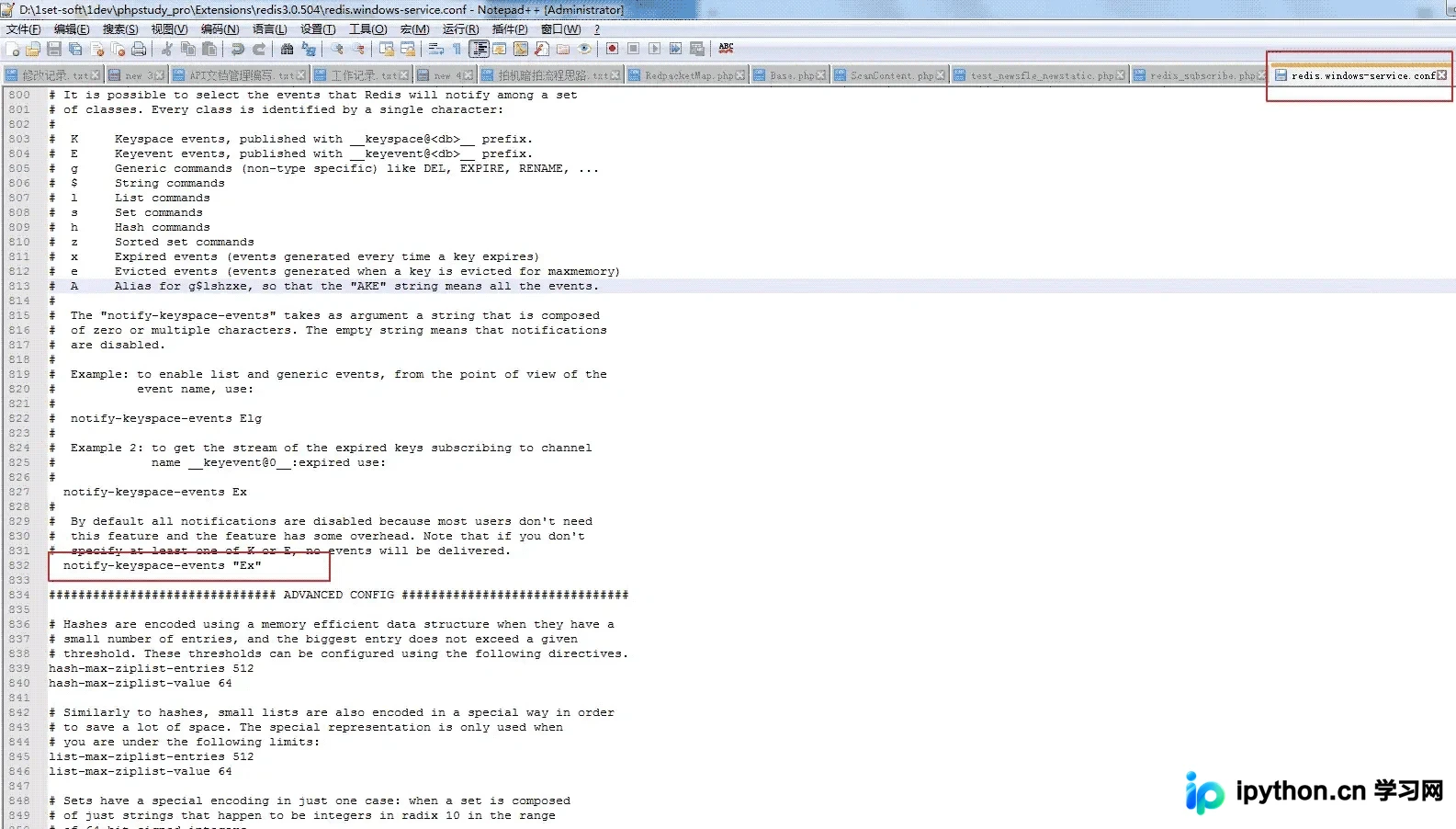Click the Print toolbar icon
1456x829 pixels.
point(139,49)
